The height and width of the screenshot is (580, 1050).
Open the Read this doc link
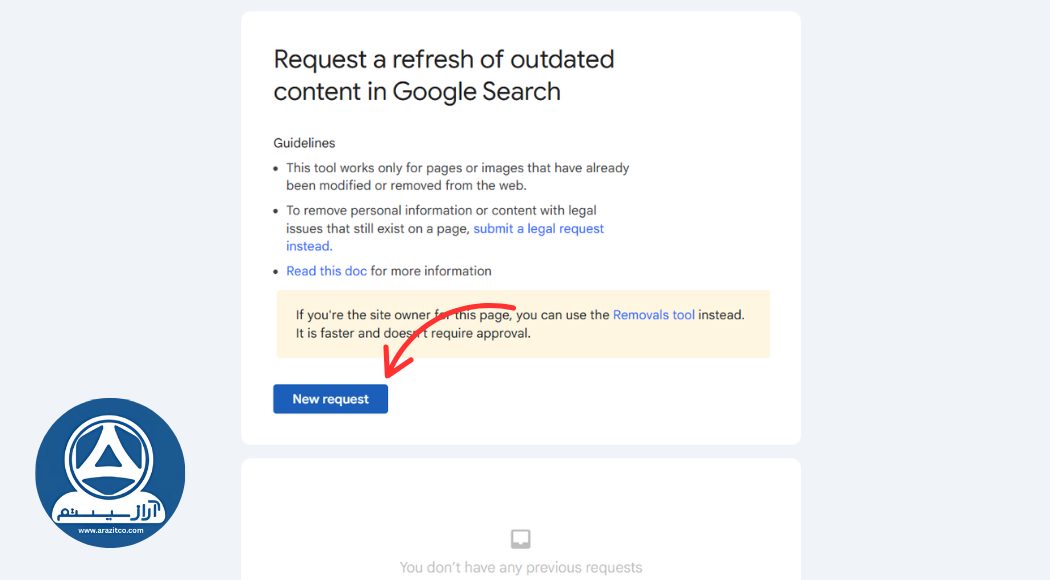[326, 271]
